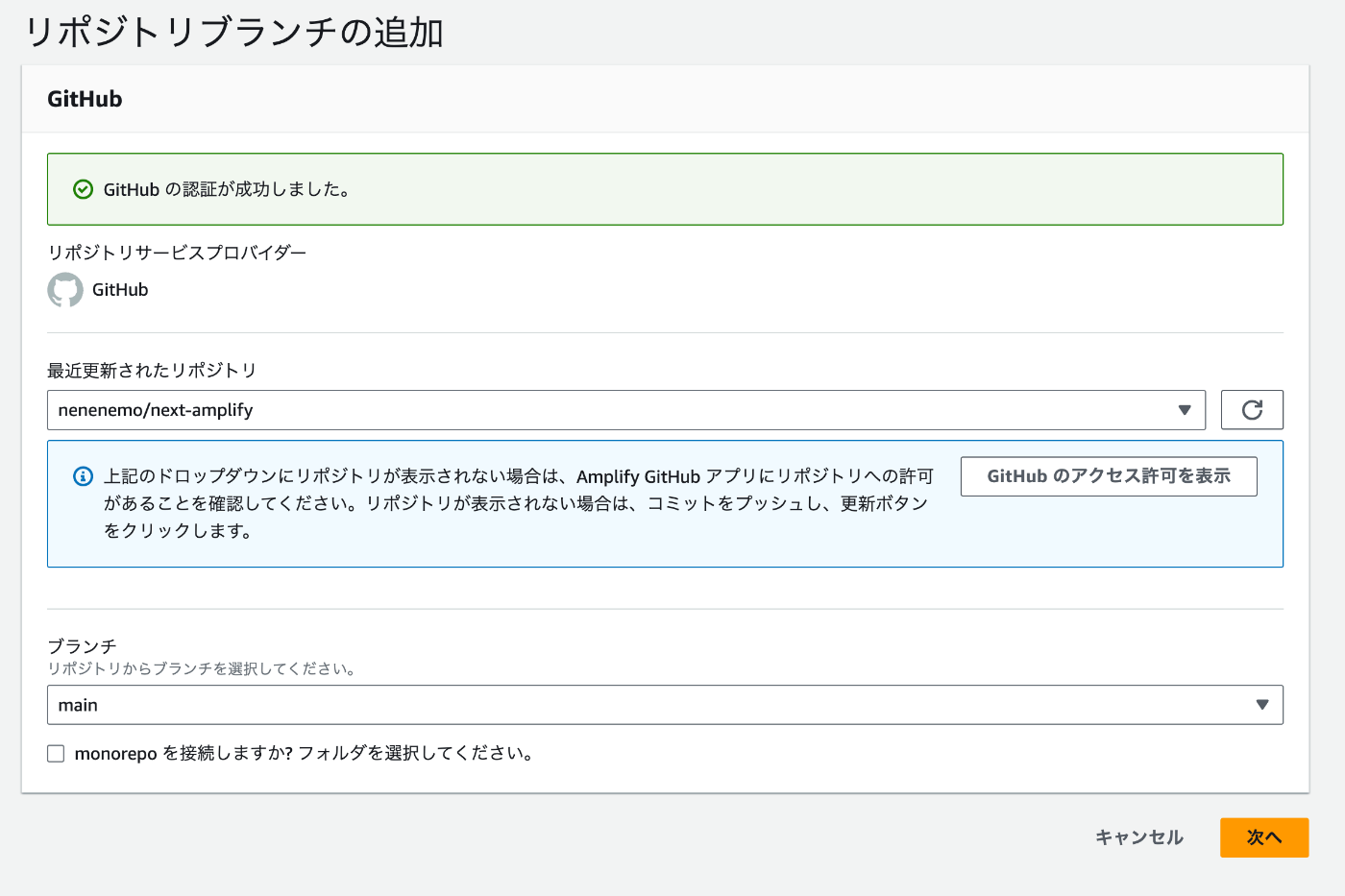Viewport: 1345px width, 896px height.
Task: Click the GitHub panel header title
Action: [x=85, y=99]
